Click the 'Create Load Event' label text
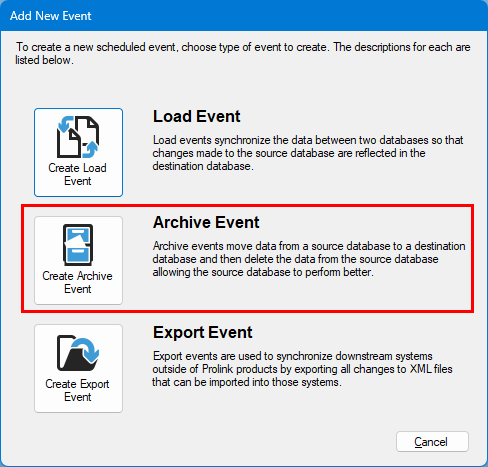This screenshot has height=467, width=488. click(x=78, y=174)
